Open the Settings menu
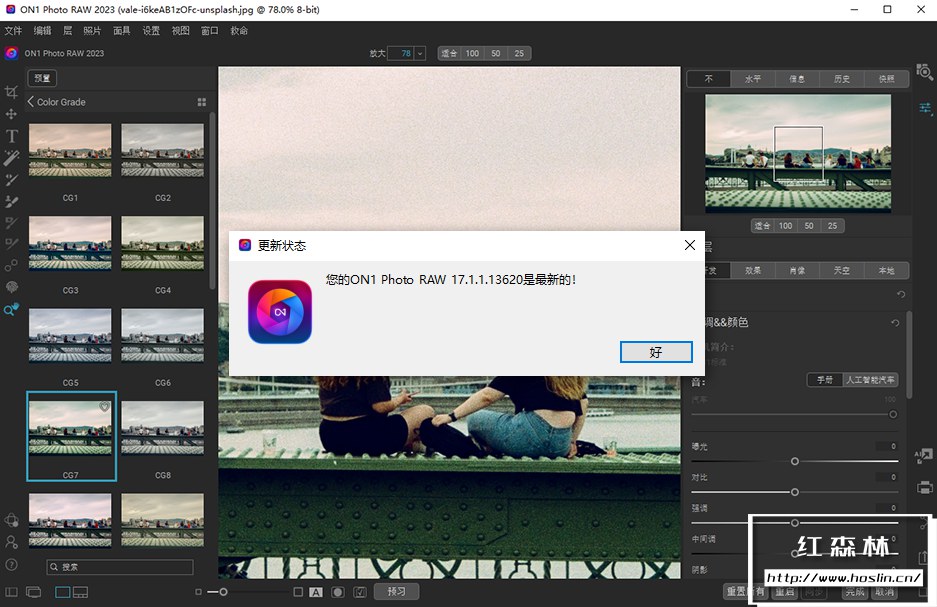This screenshot has height=607, width=937. [x=151, y=30]
